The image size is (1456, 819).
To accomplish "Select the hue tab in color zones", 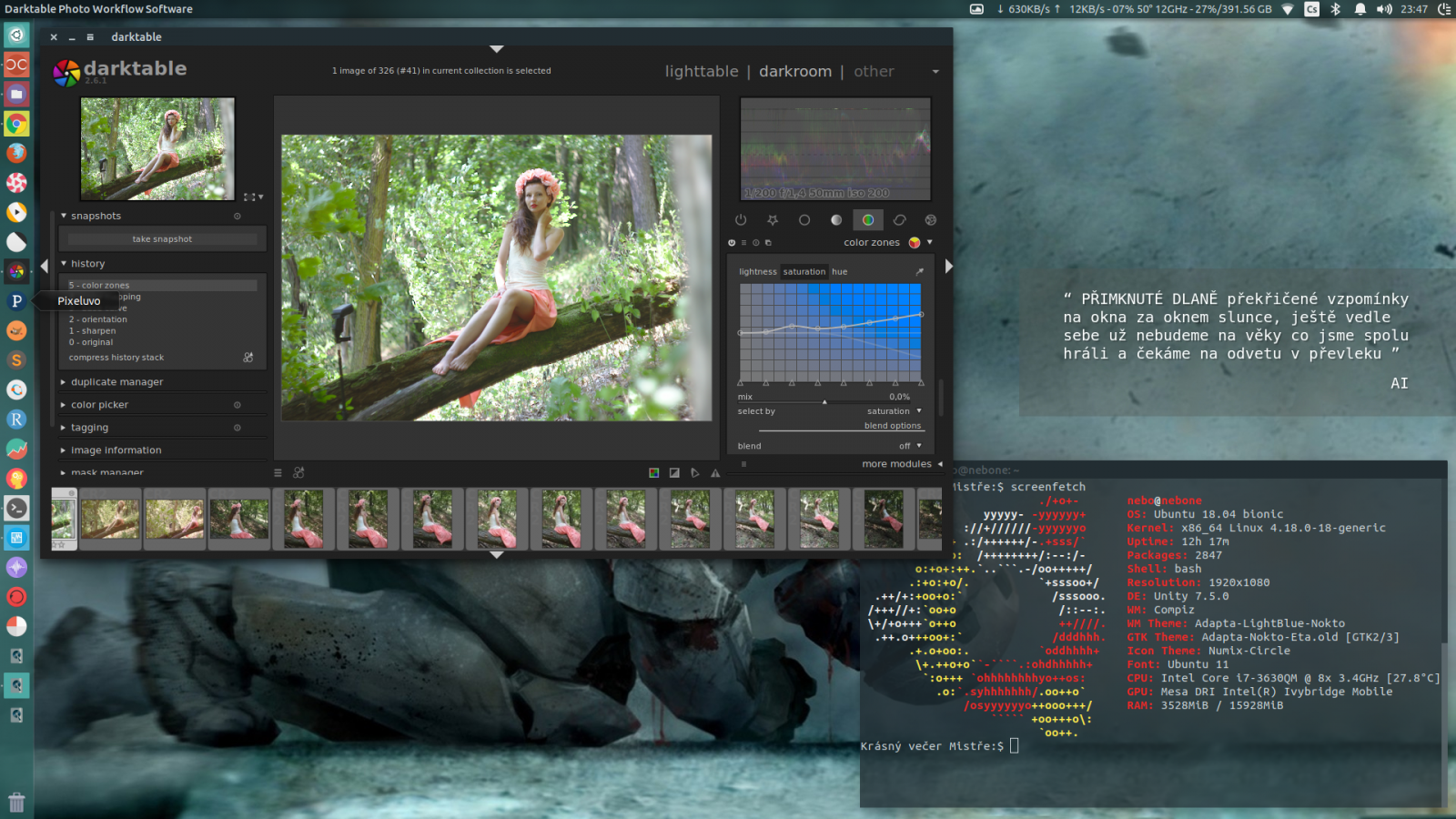I will pos(839,270).
